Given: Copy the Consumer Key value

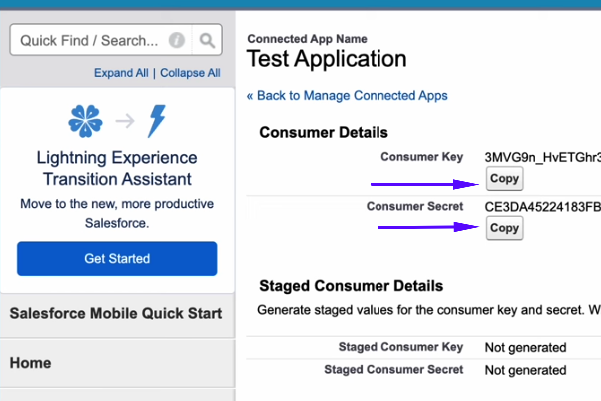Looking at the screenshot, I should pos(504,179).
